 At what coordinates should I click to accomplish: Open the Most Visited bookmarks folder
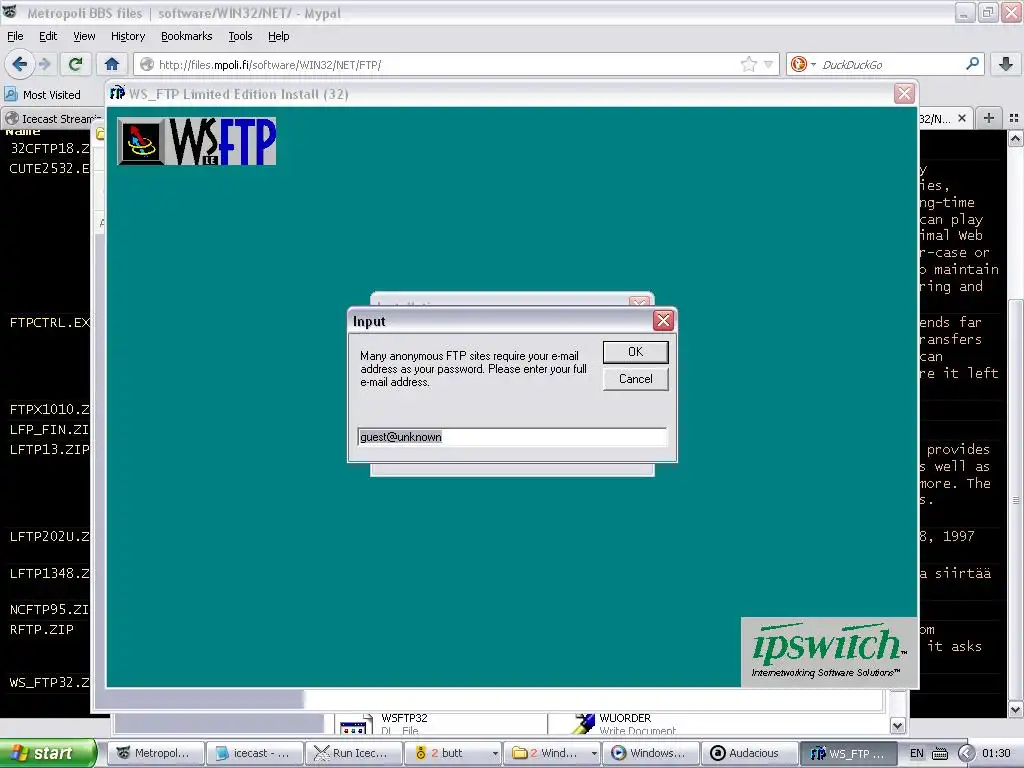pos(43,95)
